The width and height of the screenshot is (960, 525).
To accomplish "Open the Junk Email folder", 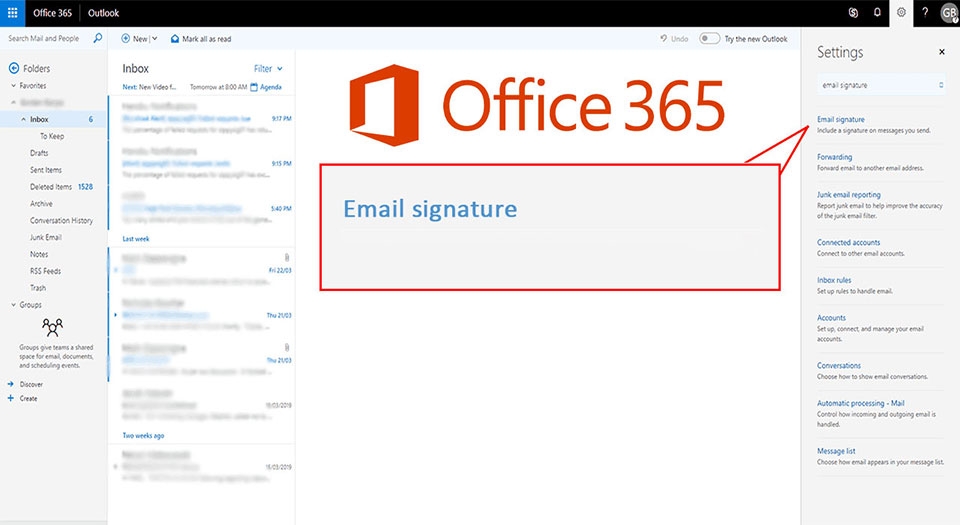I will pos(46,237).
